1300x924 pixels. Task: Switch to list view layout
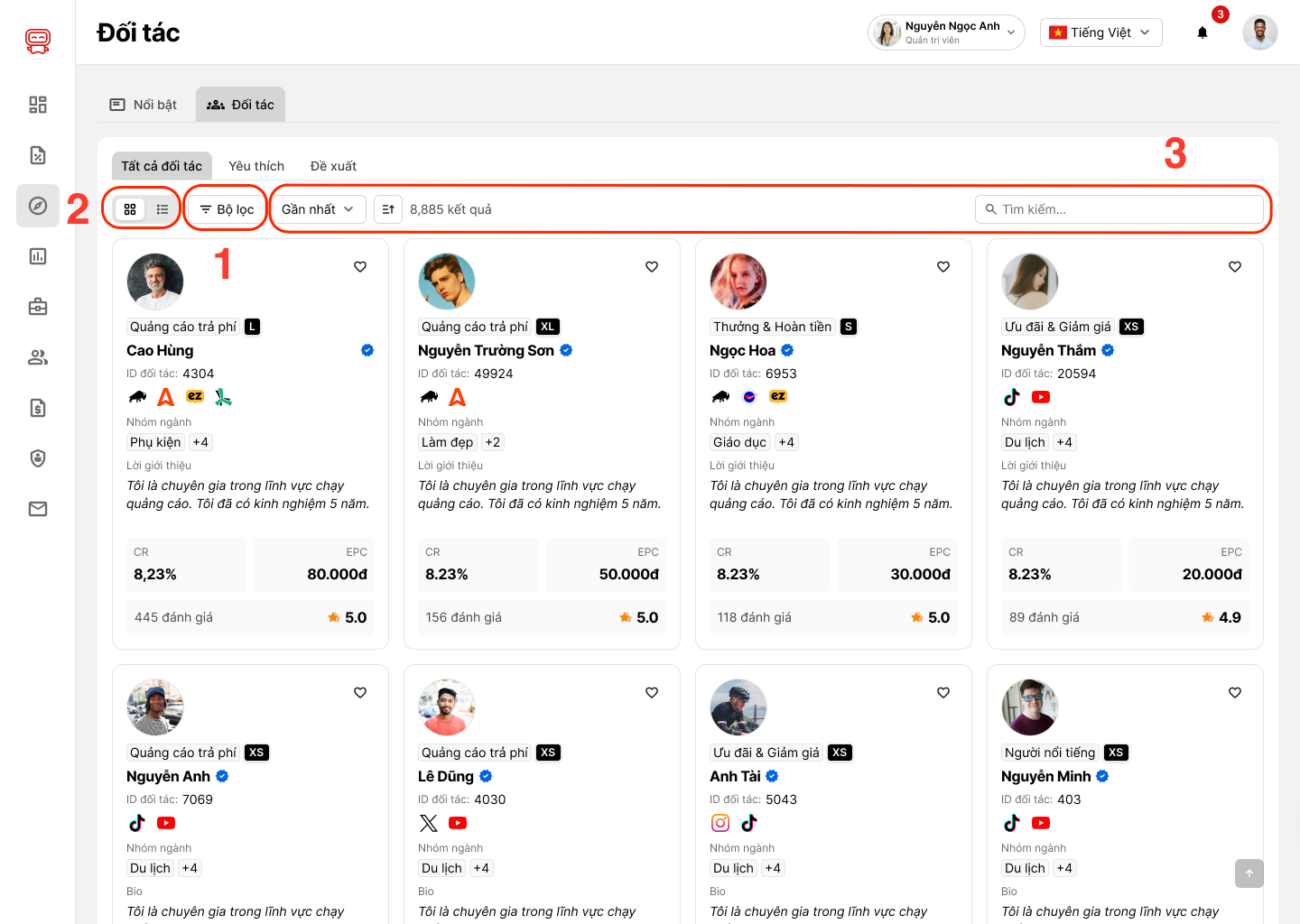click(x=162, y=209)
